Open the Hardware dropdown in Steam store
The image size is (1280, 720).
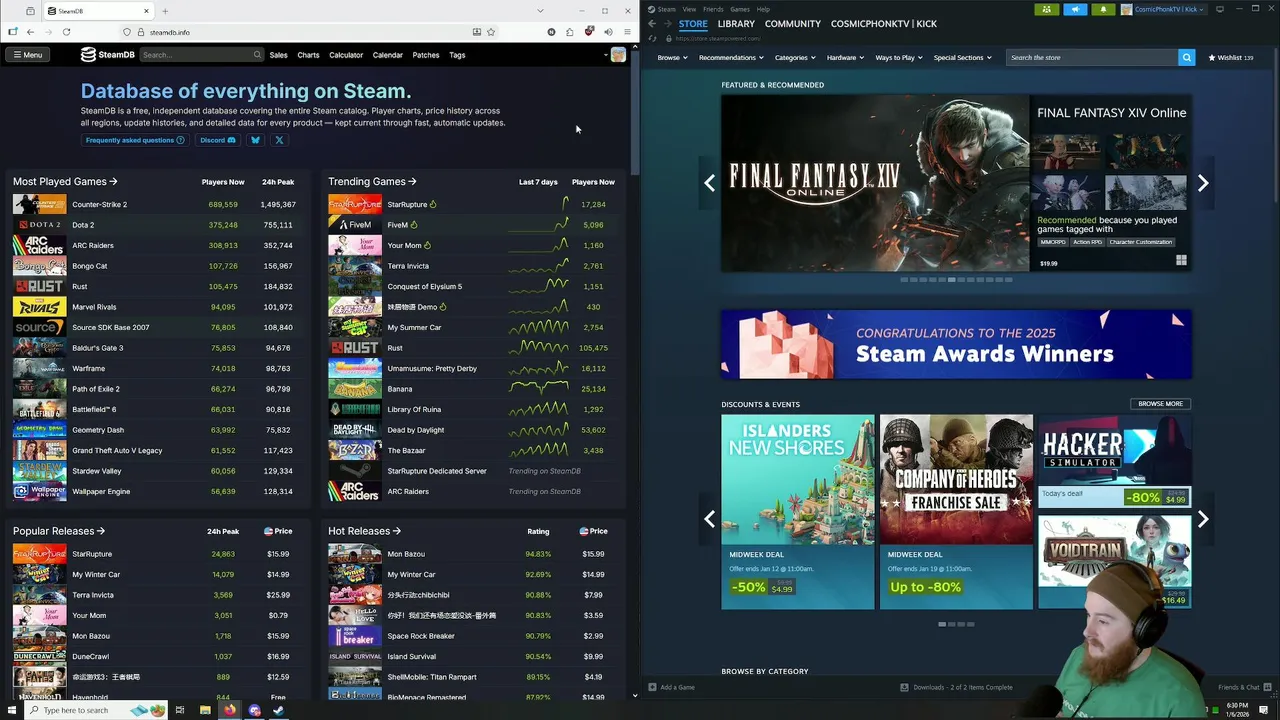tap(845, 57)
